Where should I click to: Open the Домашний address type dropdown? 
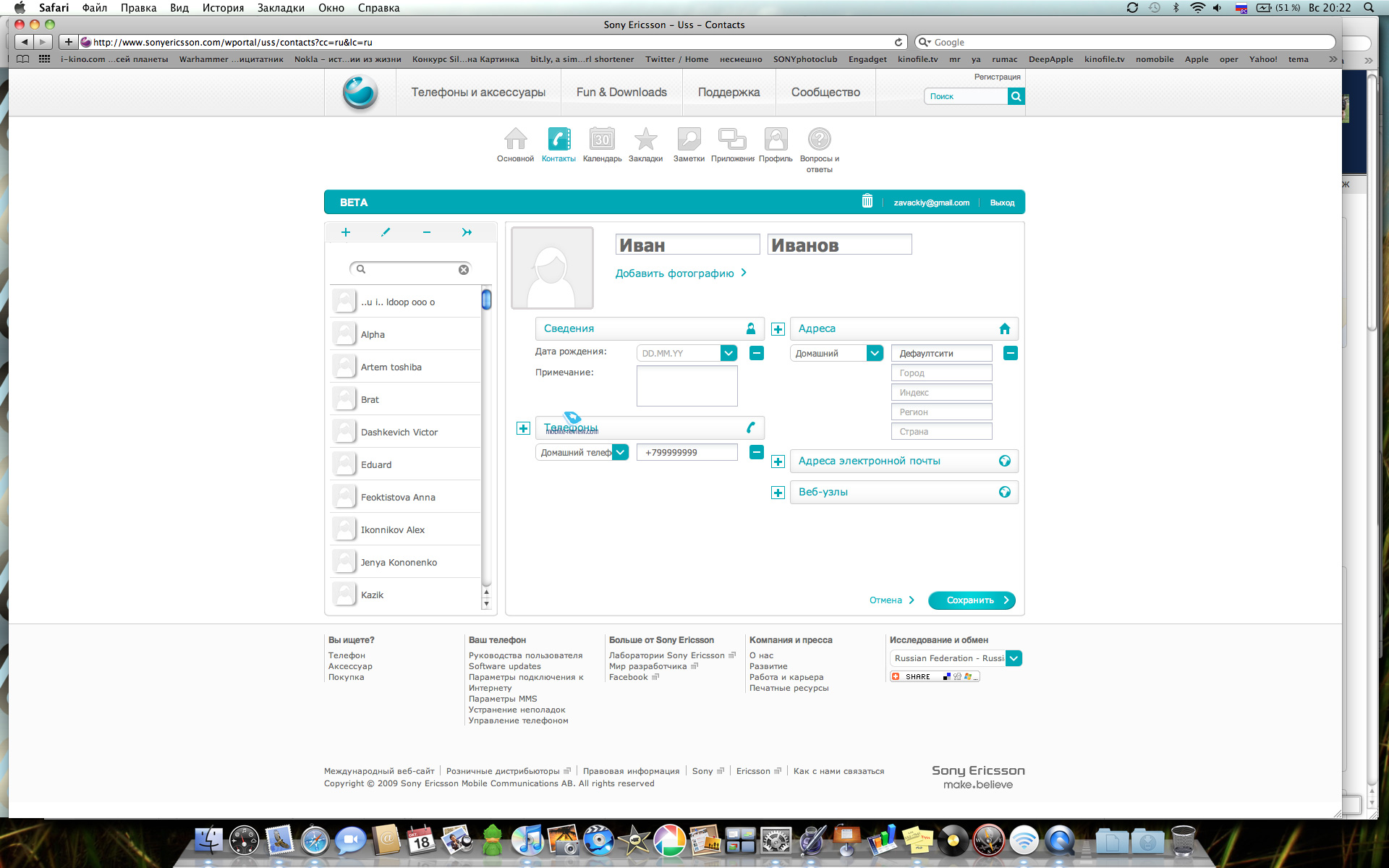click(x=875, y=353)
